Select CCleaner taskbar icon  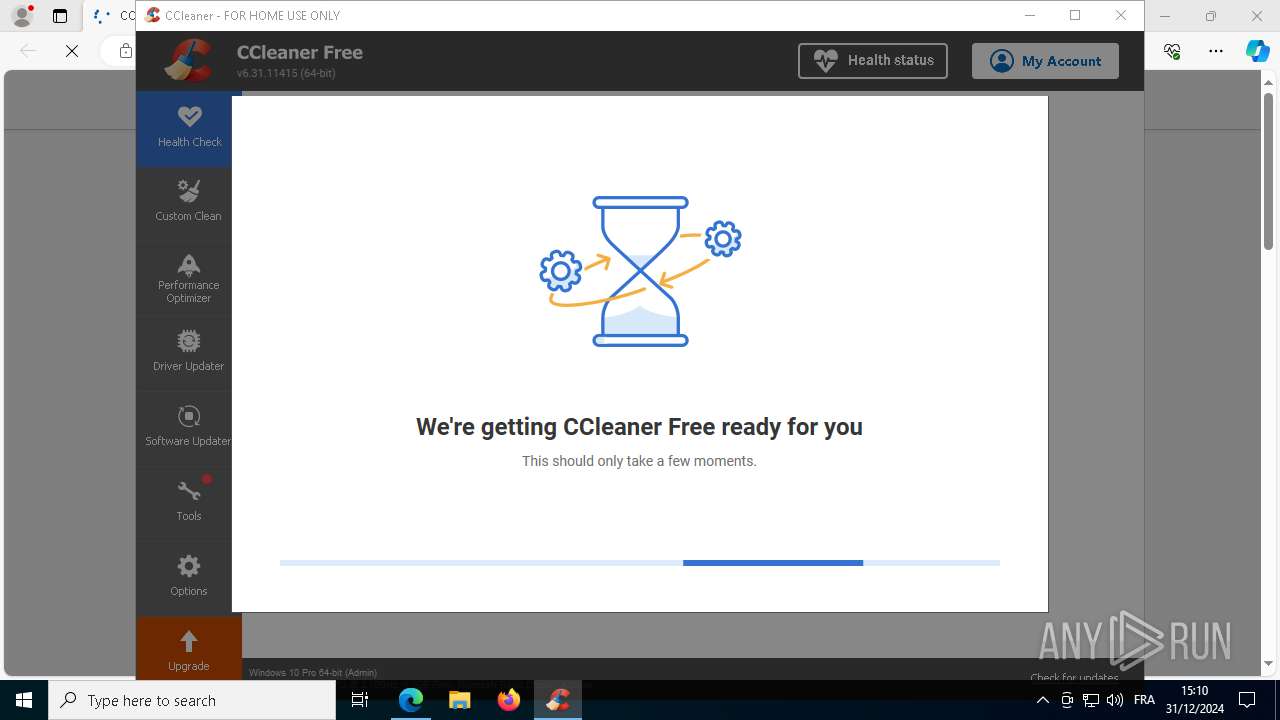pos(558,700)
